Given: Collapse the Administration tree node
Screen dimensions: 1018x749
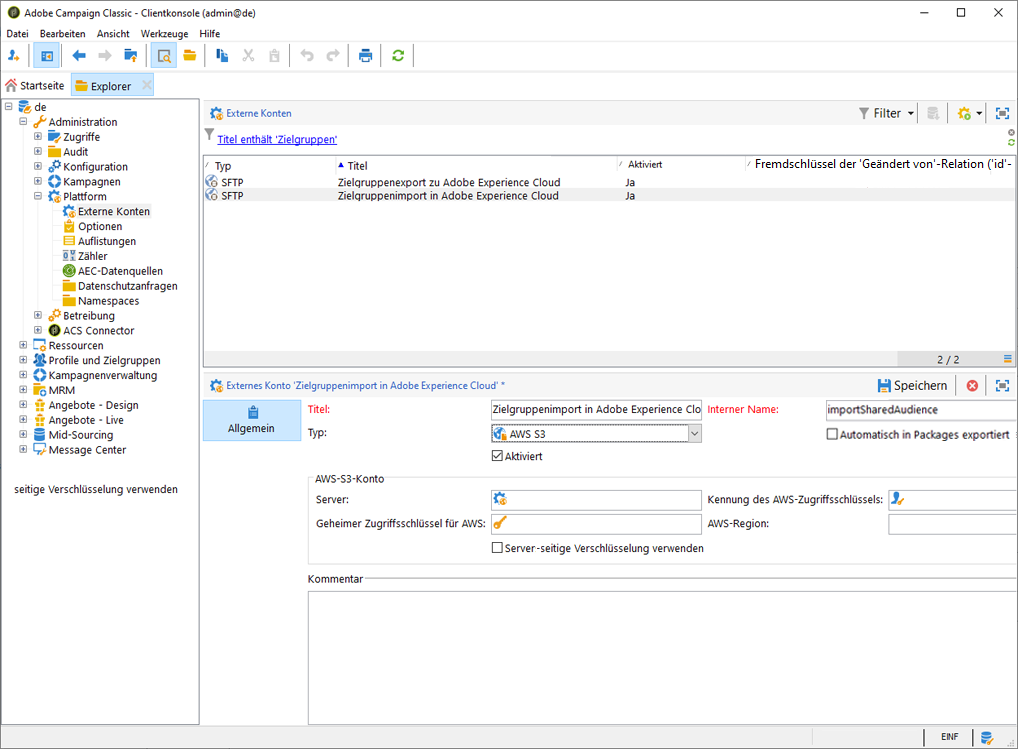Looking at the screenshot, I should pyautogui.click(x=23, y=121).
